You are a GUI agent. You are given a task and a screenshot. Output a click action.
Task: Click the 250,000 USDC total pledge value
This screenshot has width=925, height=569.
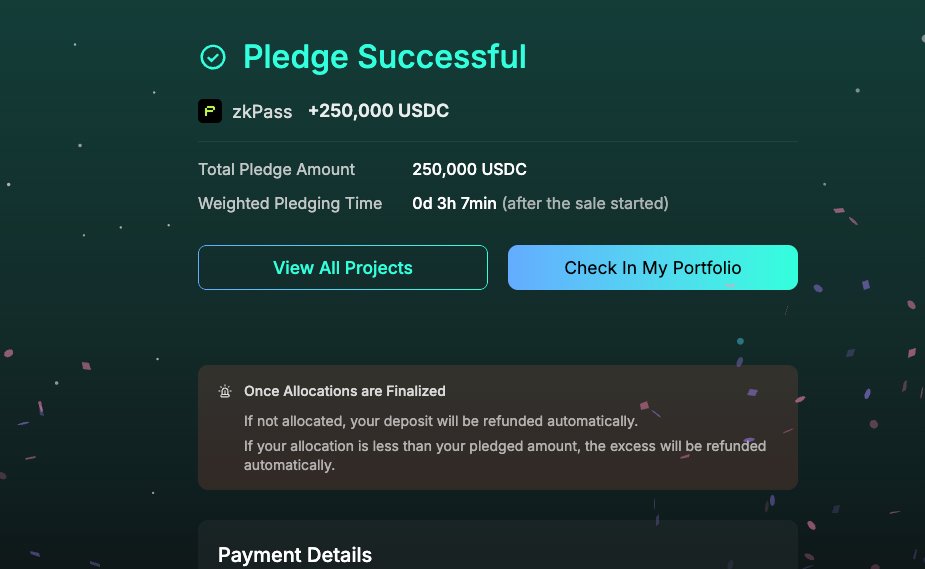[469, 170]
